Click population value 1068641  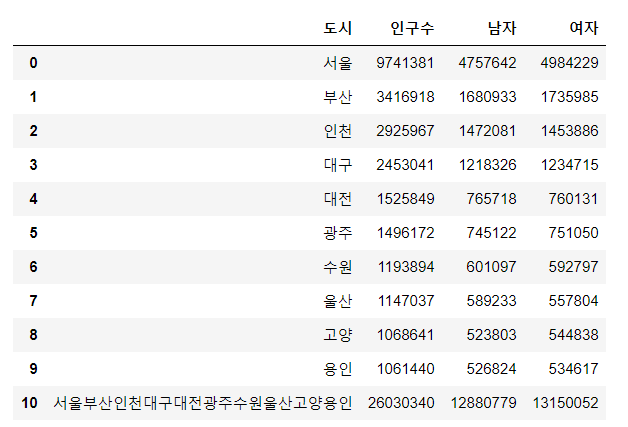[405, 335]
